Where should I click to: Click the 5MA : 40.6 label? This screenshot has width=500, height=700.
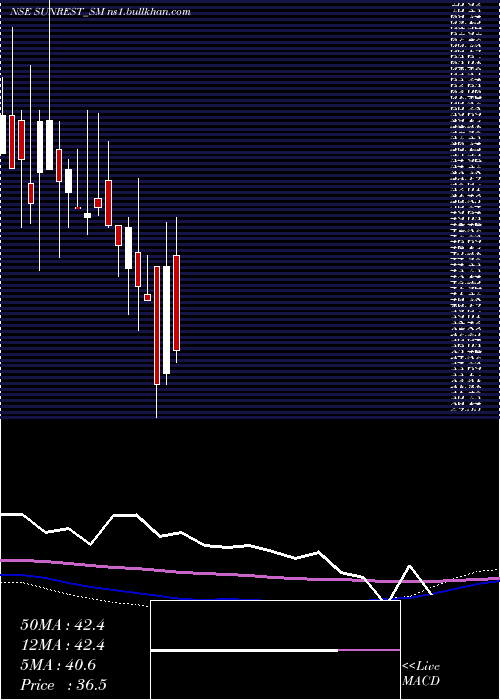click(58, 665)
